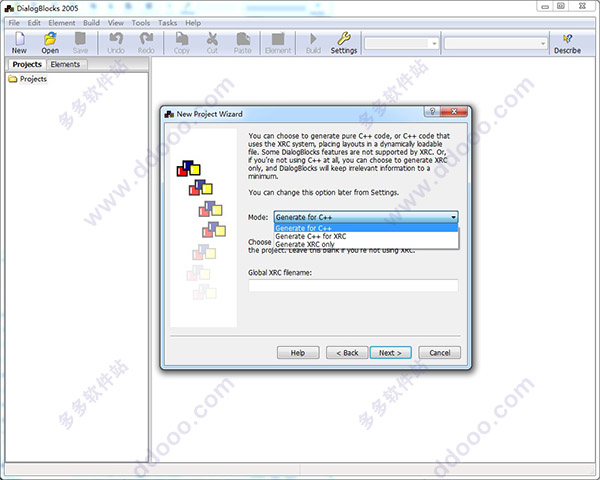Screen dimensions: 600x480
Task: Open the File menu
Action: [14, 23]
